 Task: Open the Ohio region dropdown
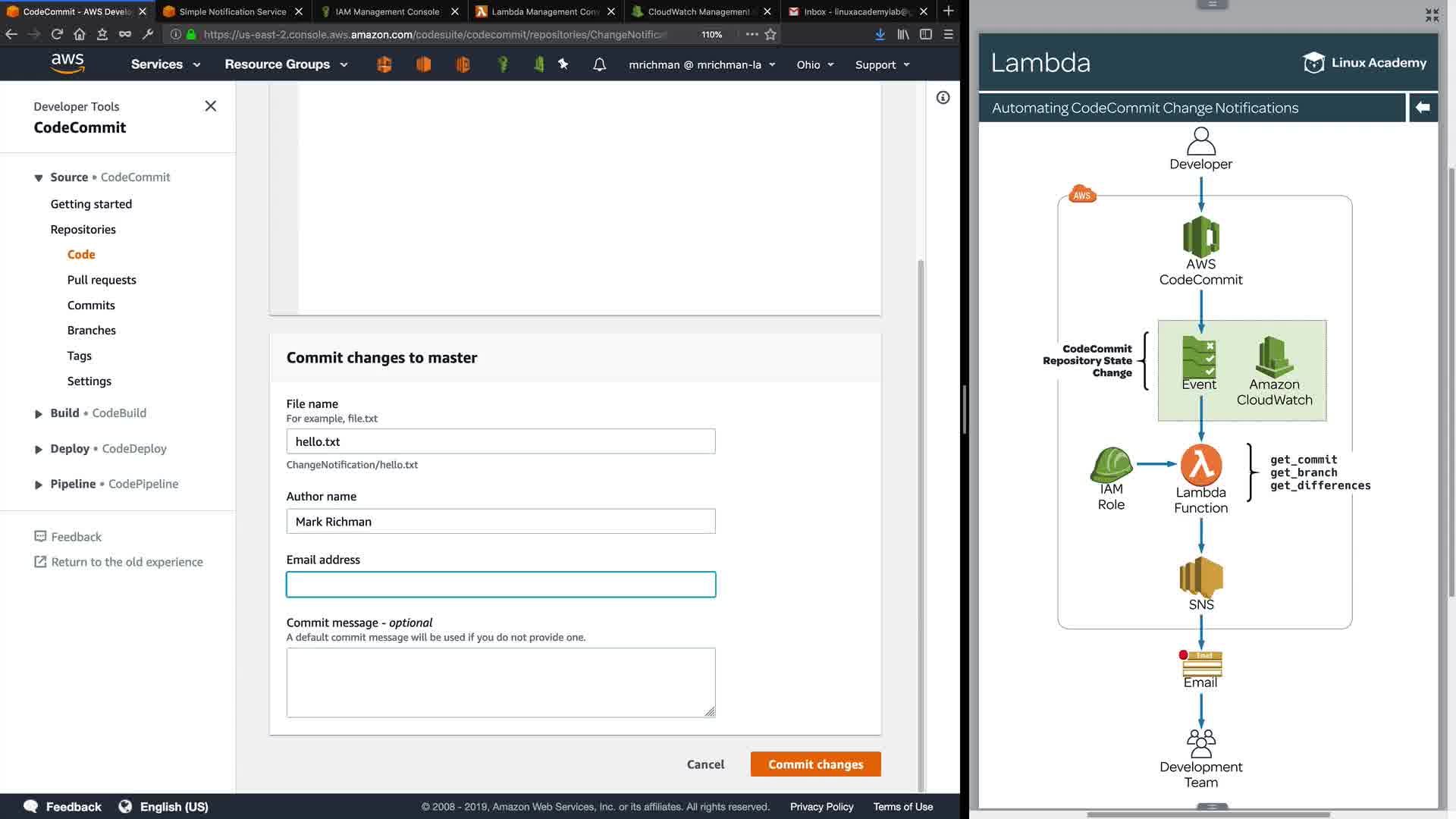(x=814, y=65)
